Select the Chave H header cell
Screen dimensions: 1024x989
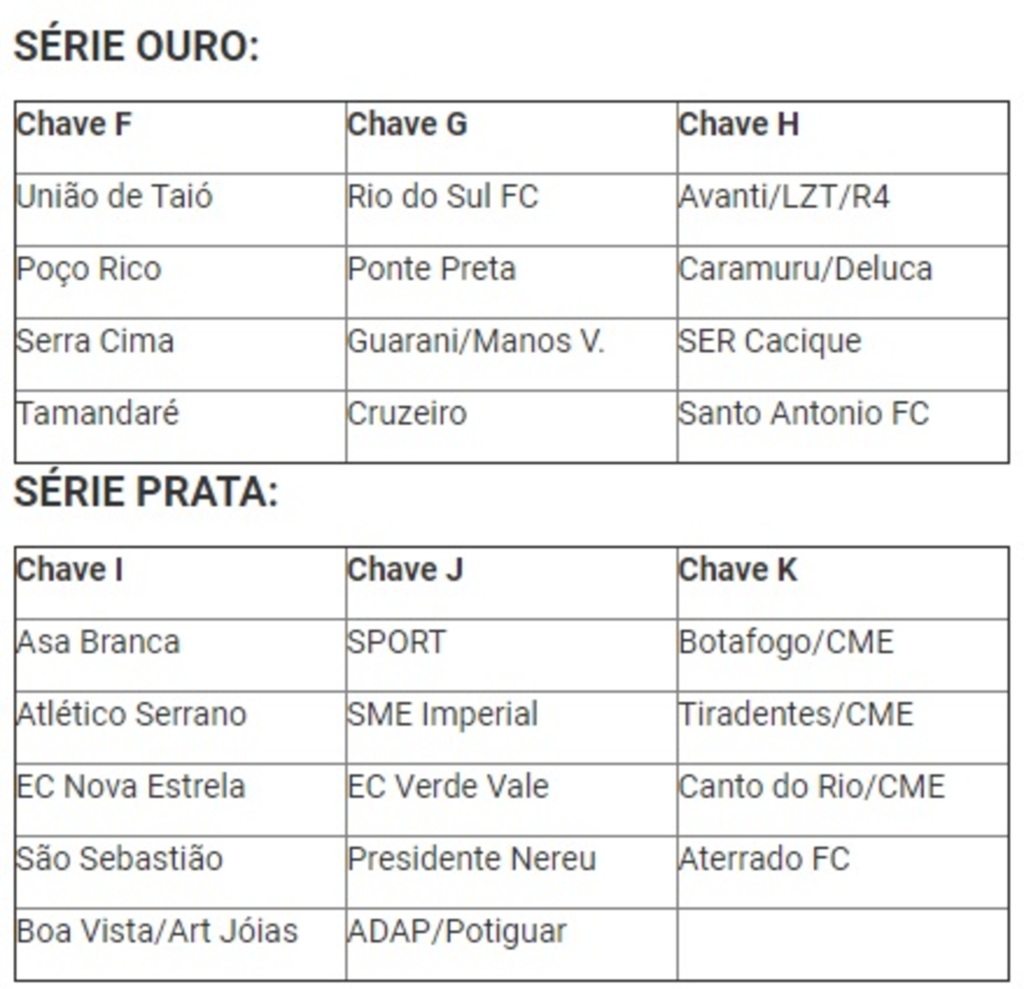coord(843,138)
